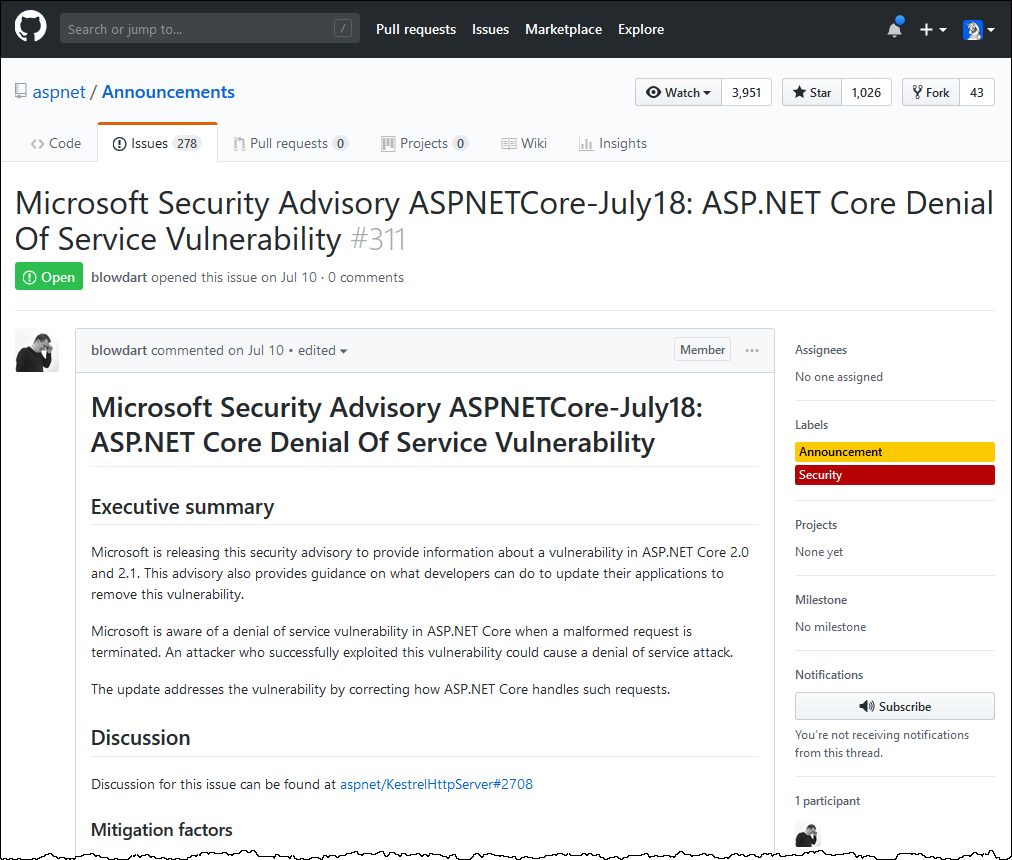
Task: Click the issue number #311
Action: pyautogui.click(x=378, y=240)
